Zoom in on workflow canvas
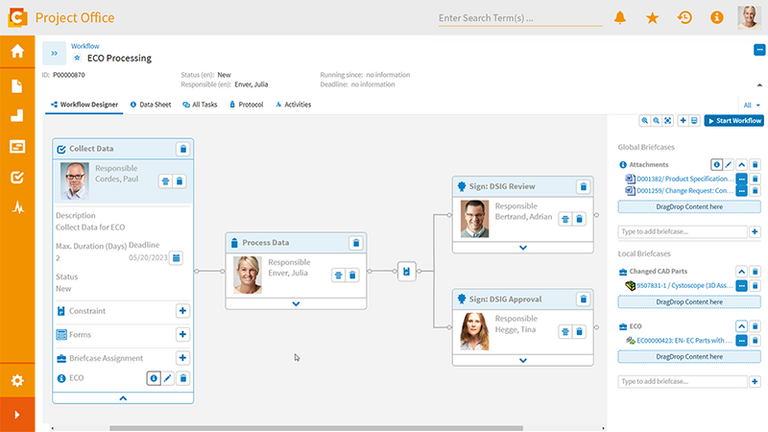768x432 pixels. (x=645, y=120)
